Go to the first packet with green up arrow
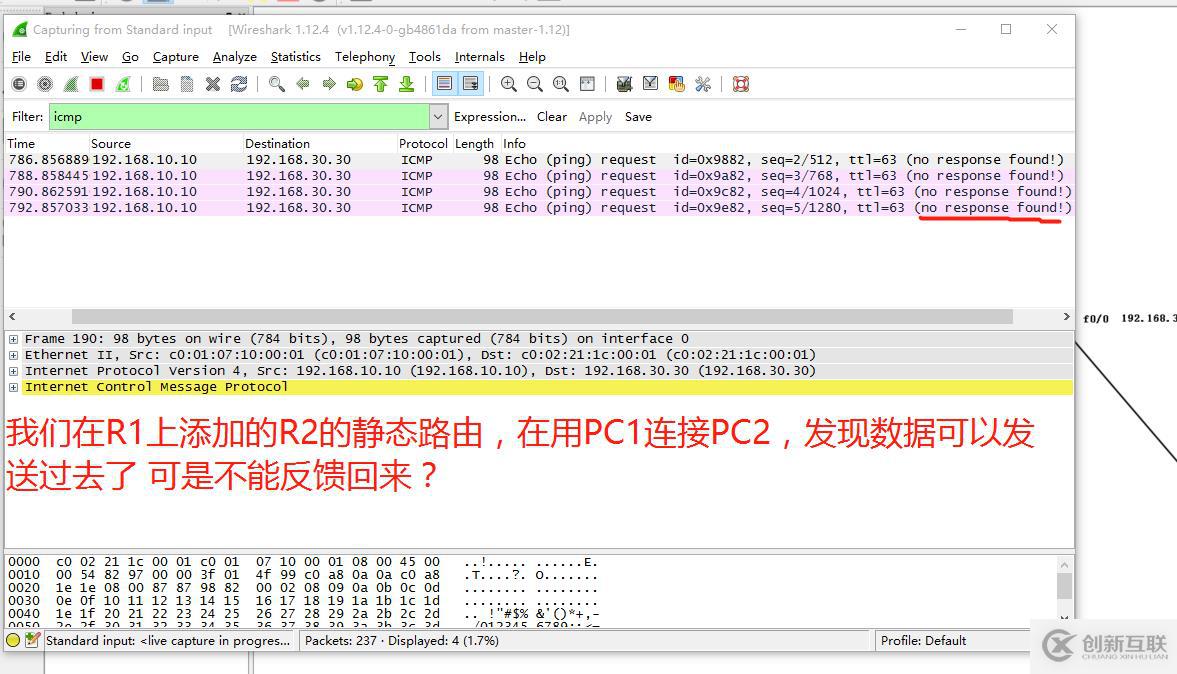 (378, 83)
